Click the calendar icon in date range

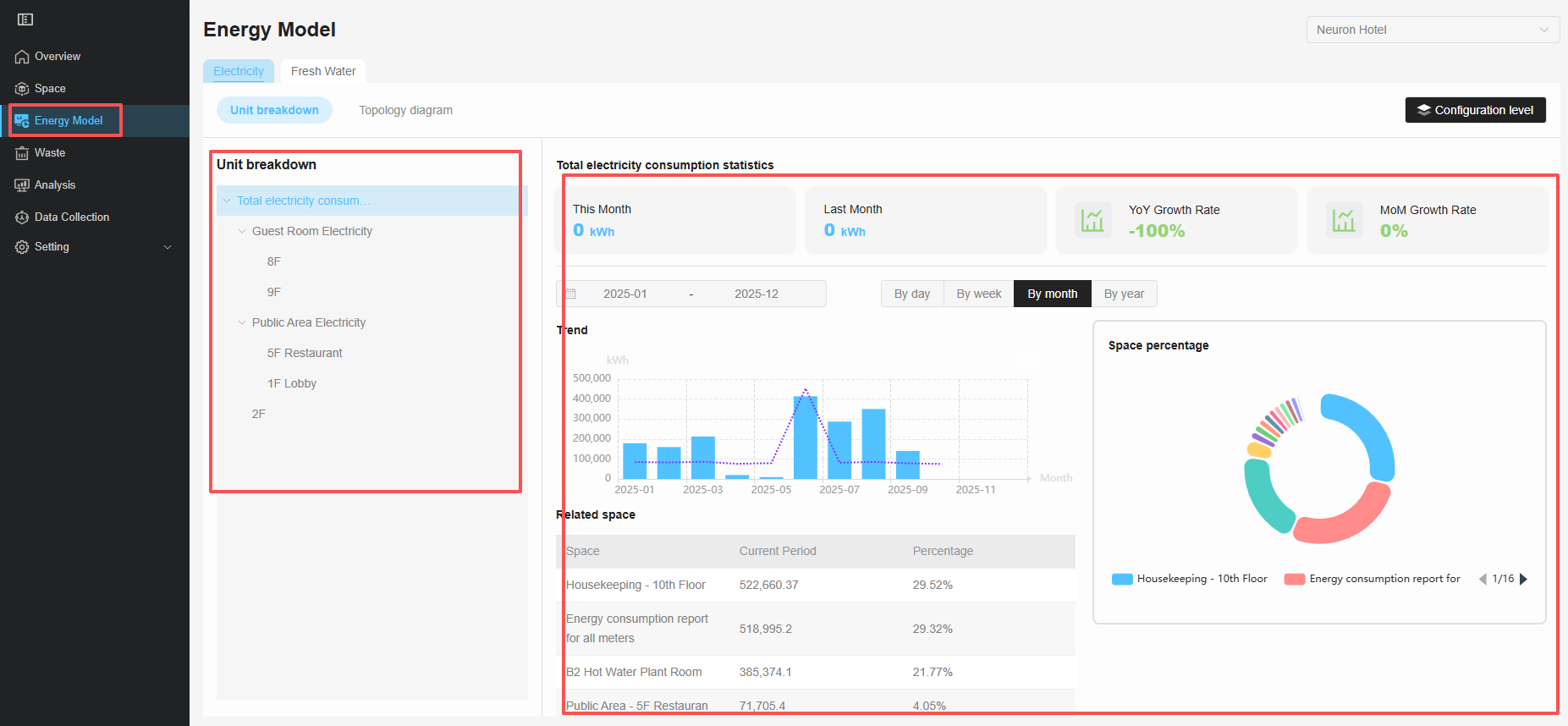point(570,294)
